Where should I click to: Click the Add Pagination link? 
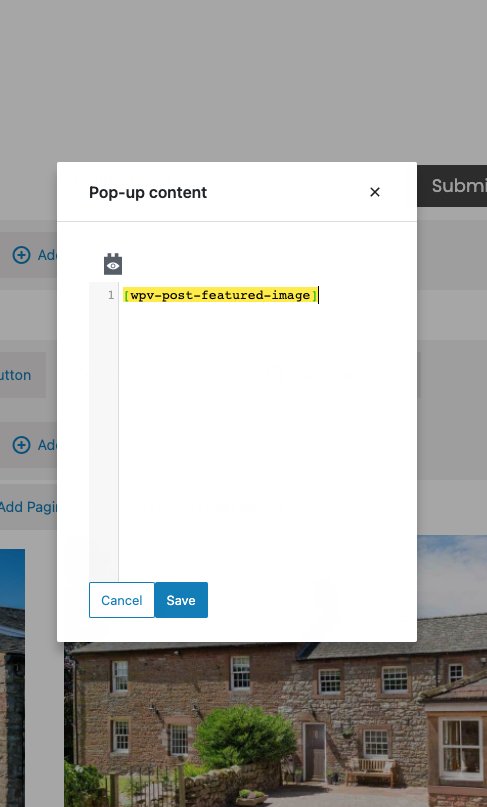[x=28, y=507]
